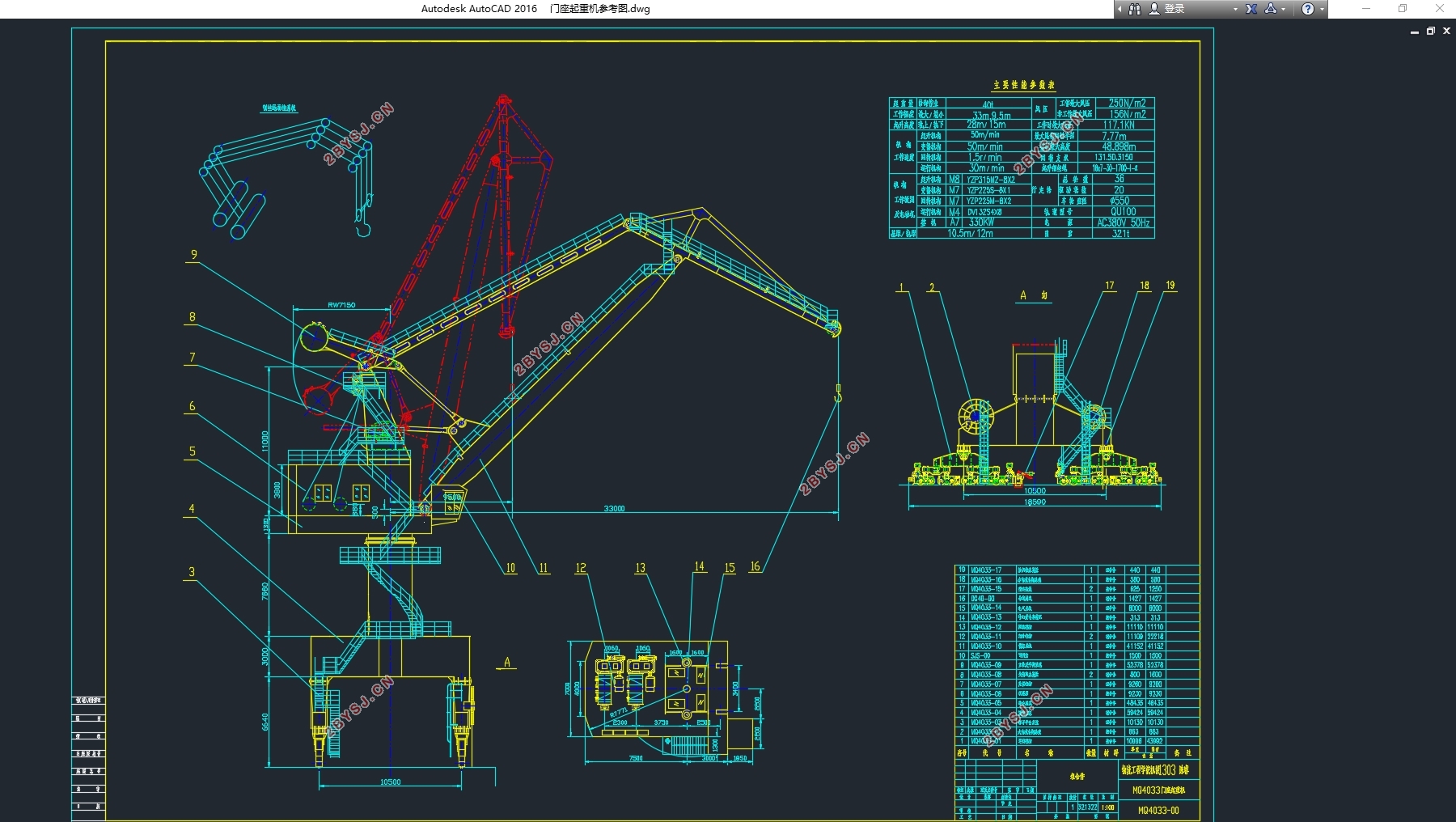Minimize the AutoCAD application window
This screenshot has height=822, width=1456.
1366,8
